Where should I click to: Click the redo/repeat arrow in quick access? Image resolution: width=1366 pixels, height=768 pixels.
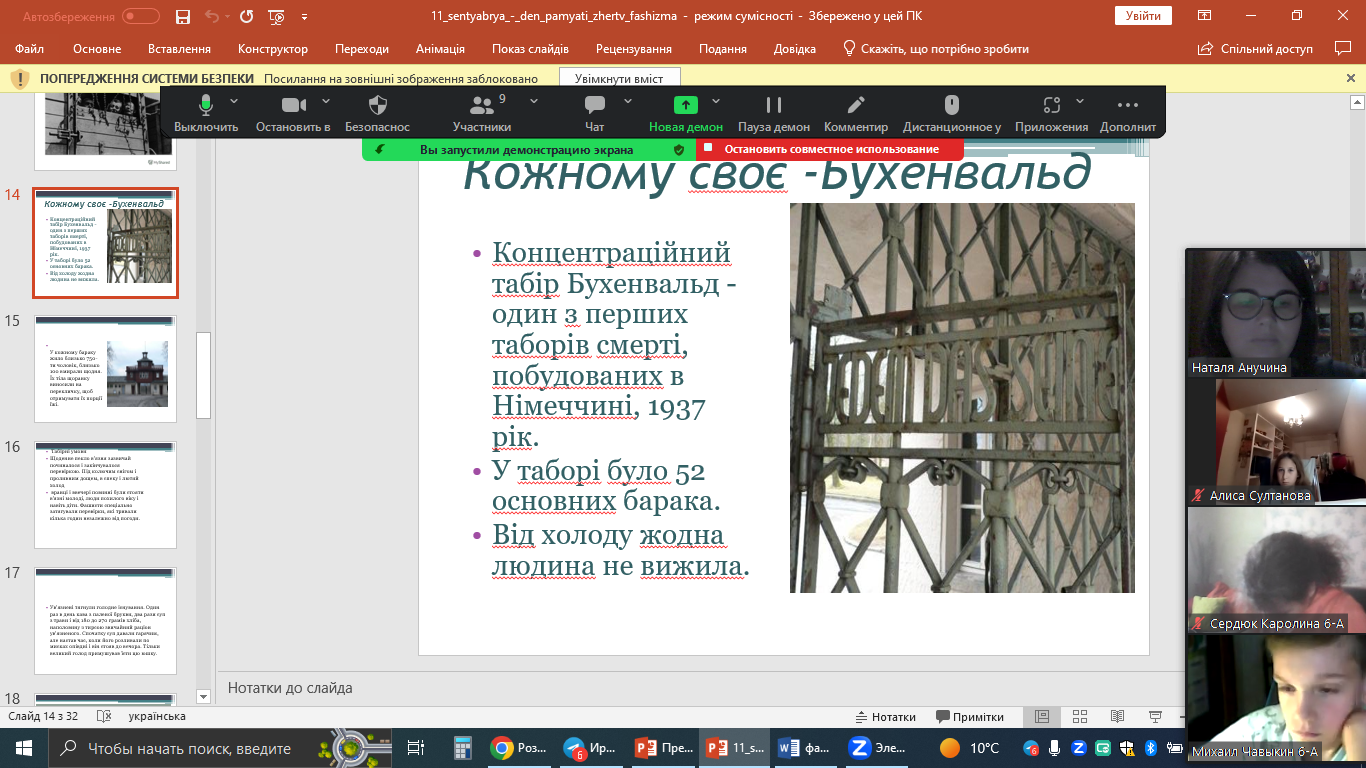(247, 16)
